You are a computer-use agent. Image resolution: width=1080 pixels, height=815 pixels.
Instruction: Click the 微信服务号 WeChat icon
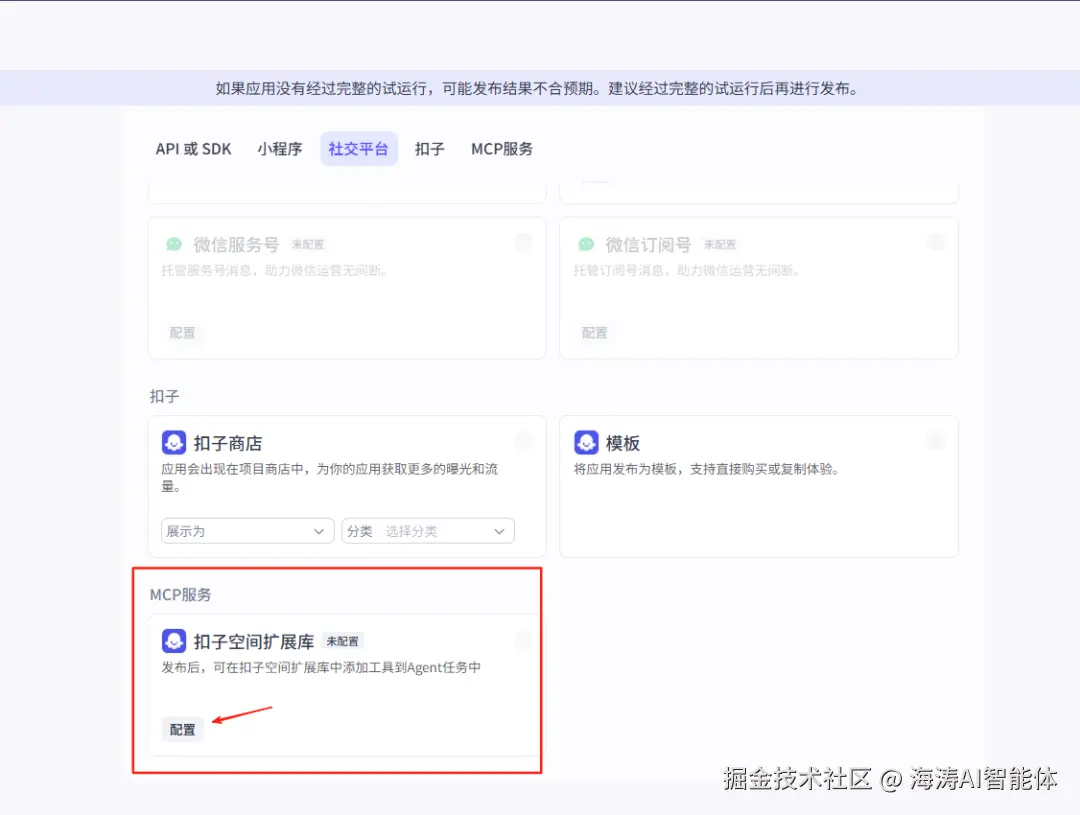[174, 245]
